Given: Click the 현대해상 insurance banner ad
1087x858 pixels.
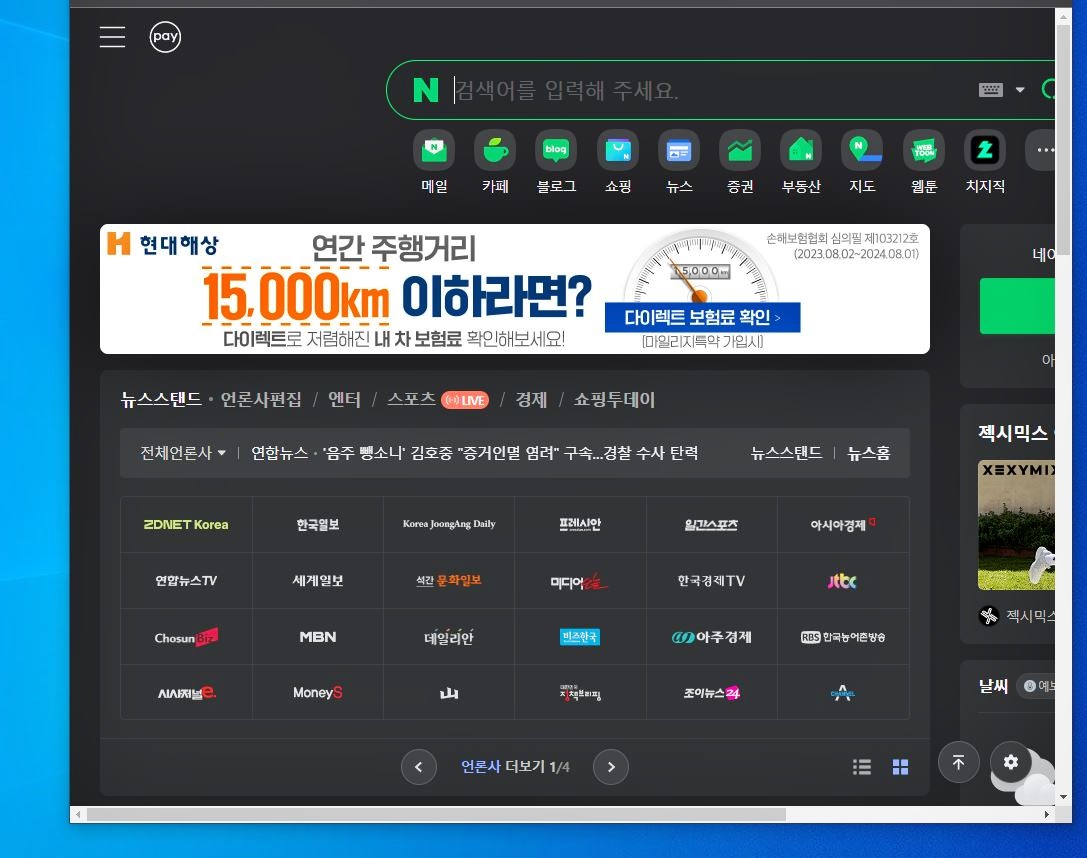Looking at the screenshot, I should coord(514,289).
